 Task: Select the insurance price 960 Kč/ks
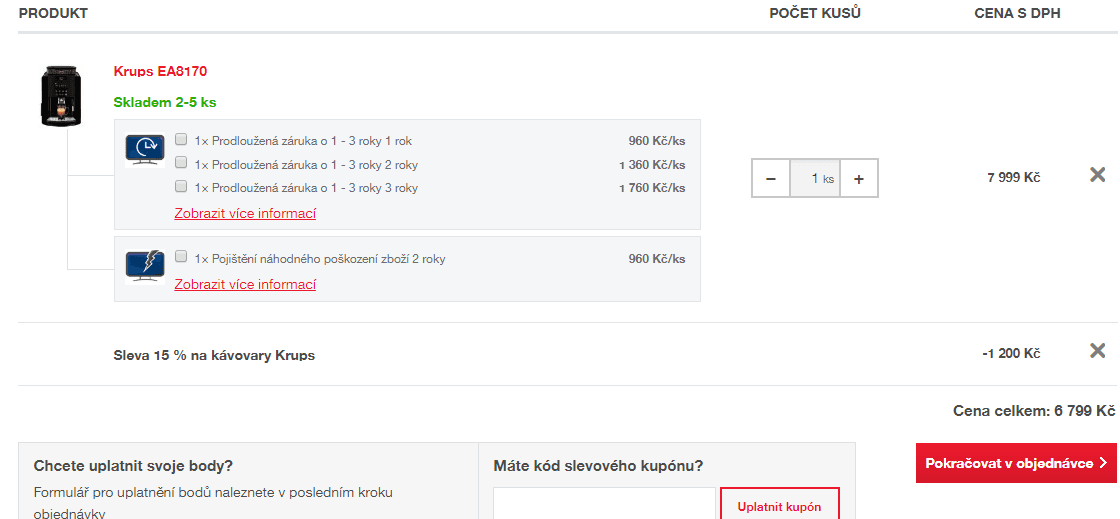click(656, 258)
